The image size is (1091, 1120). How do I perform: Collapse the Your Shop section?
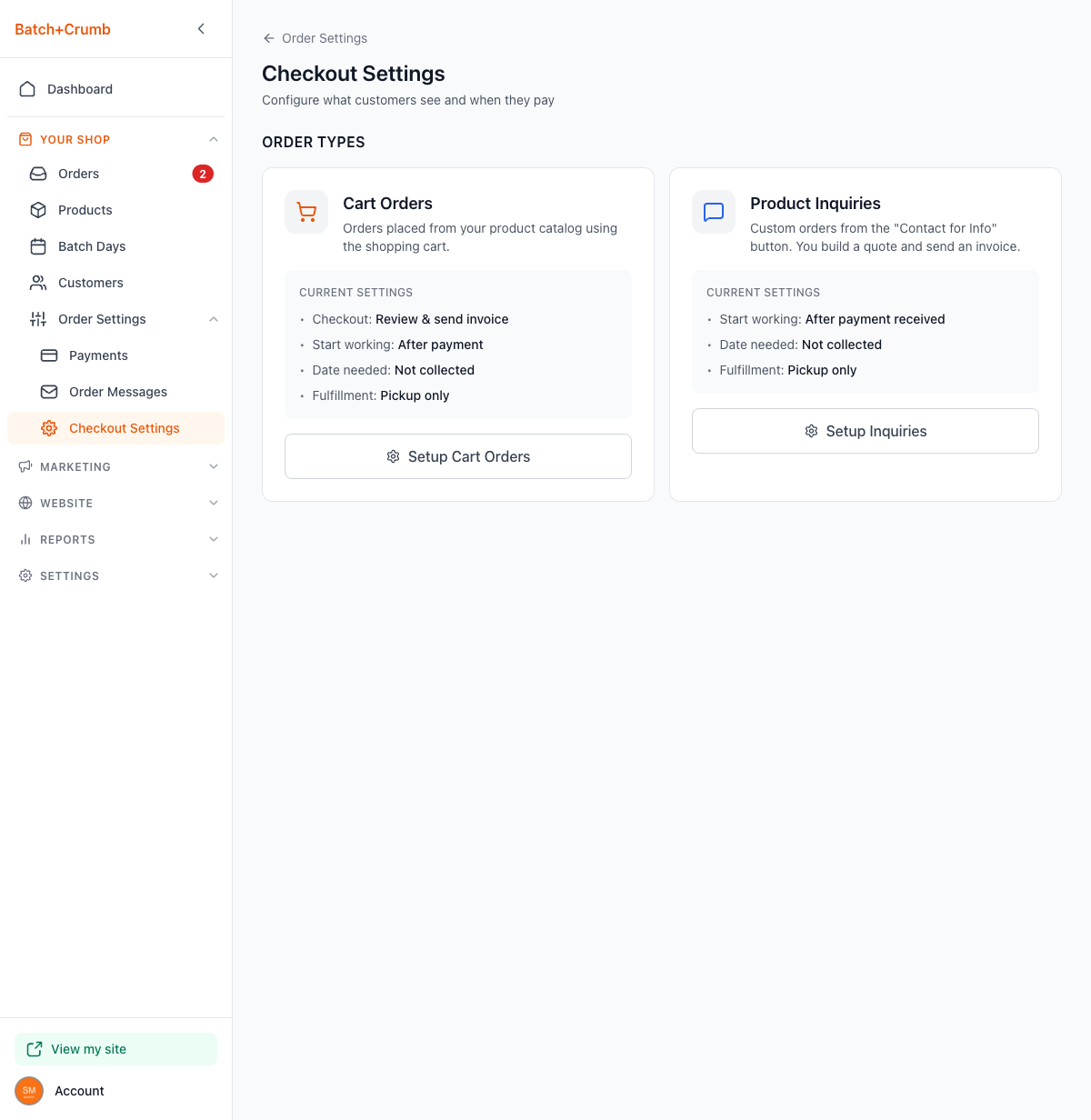pos(214,139)
